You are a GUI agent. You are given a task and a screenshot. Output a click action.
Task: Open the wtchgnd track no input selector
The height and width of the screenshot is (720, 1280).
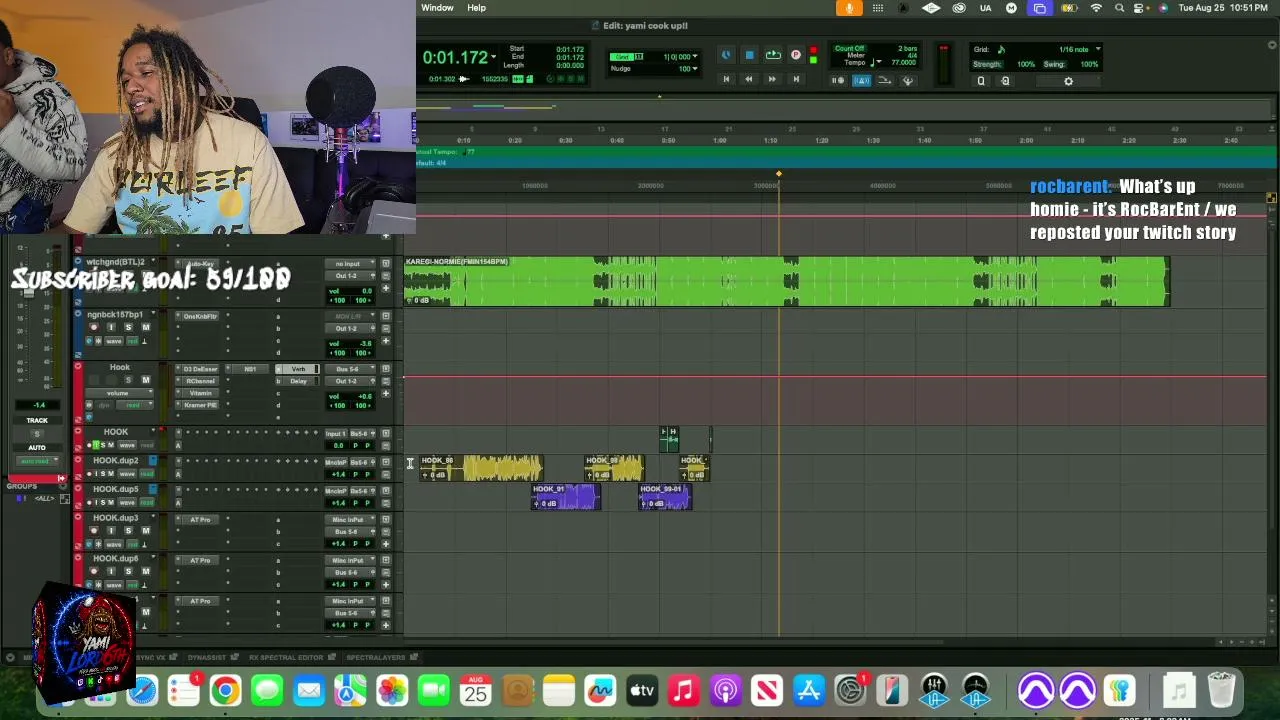[348, 264]
